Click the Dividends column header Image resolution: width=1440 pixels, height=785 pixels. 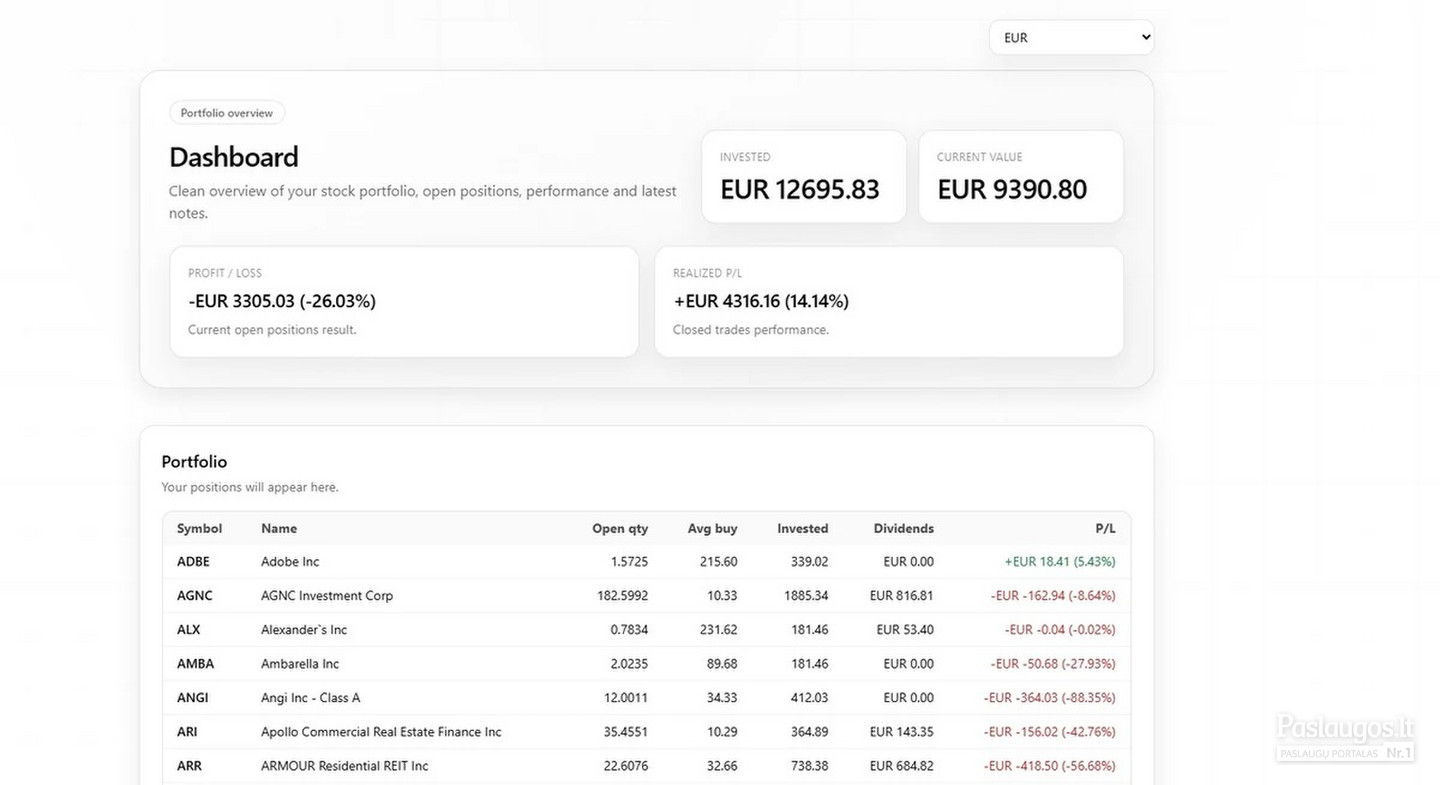(x=904, y=528)
